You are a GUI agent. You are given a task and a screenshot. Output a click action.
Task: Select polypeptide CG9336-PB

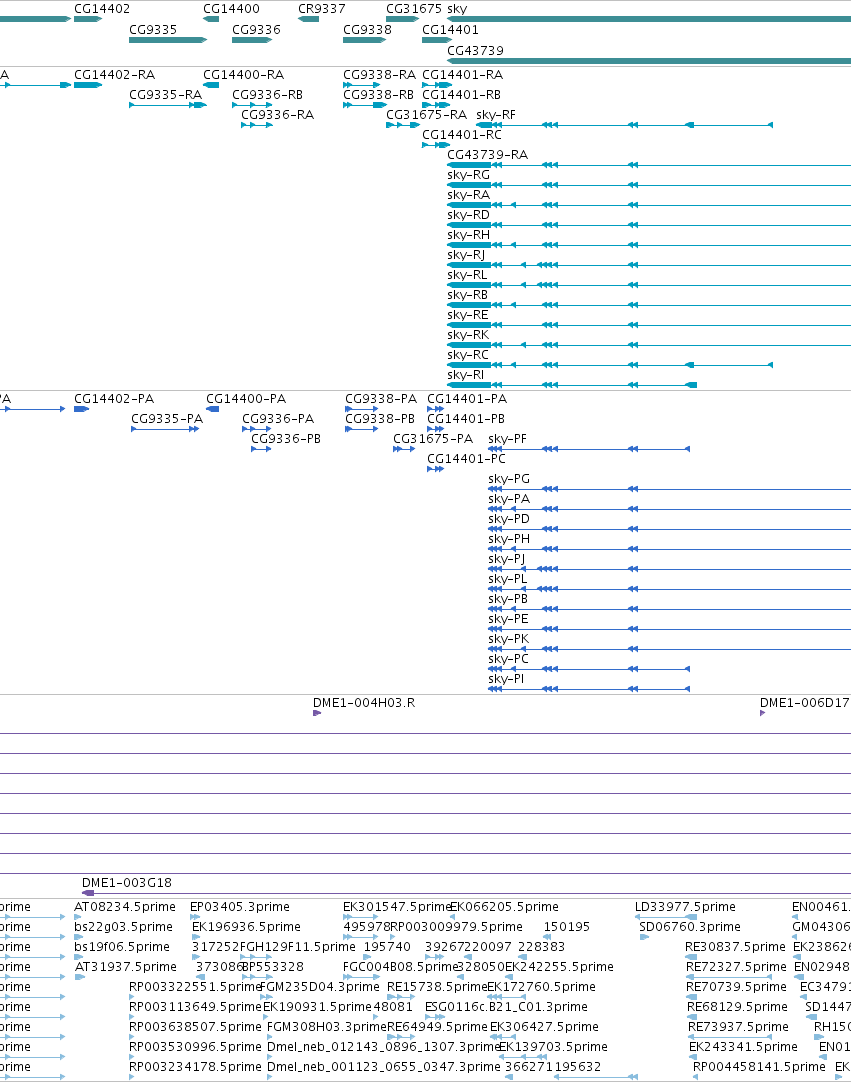(x=286, y=439)
